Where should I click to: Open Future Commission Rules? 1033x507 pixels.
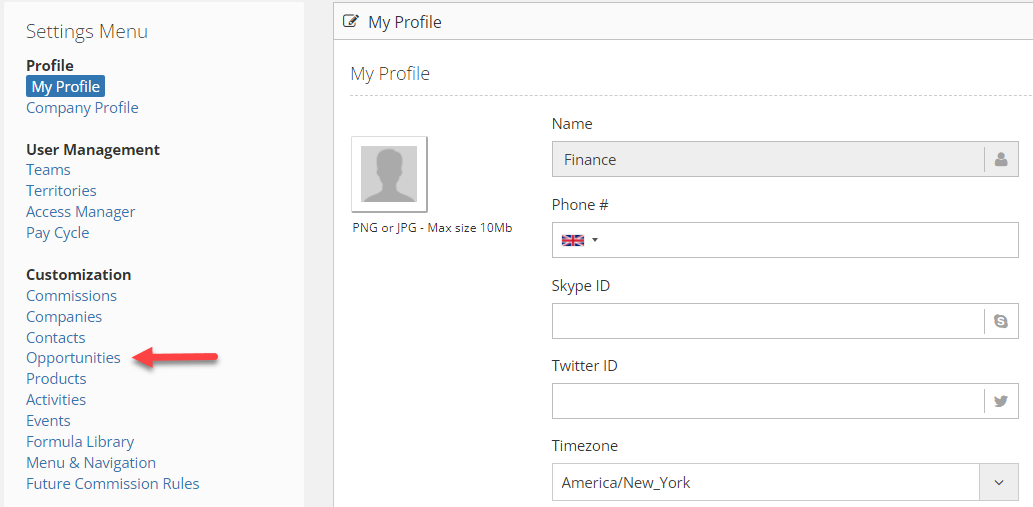pos(113,484)
